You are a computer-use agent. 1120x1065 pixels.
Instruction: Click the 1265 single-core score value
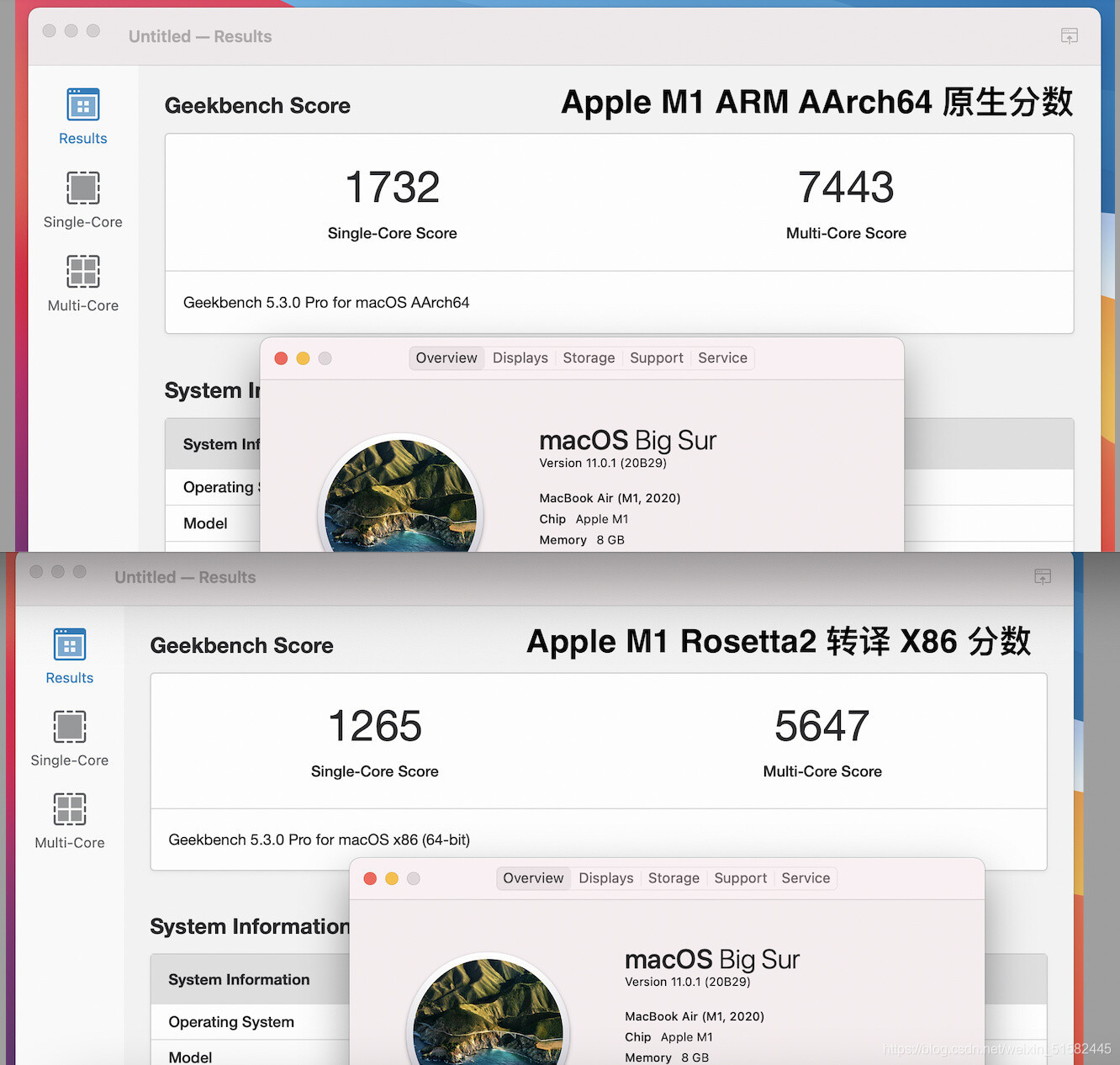click(375, 726)
